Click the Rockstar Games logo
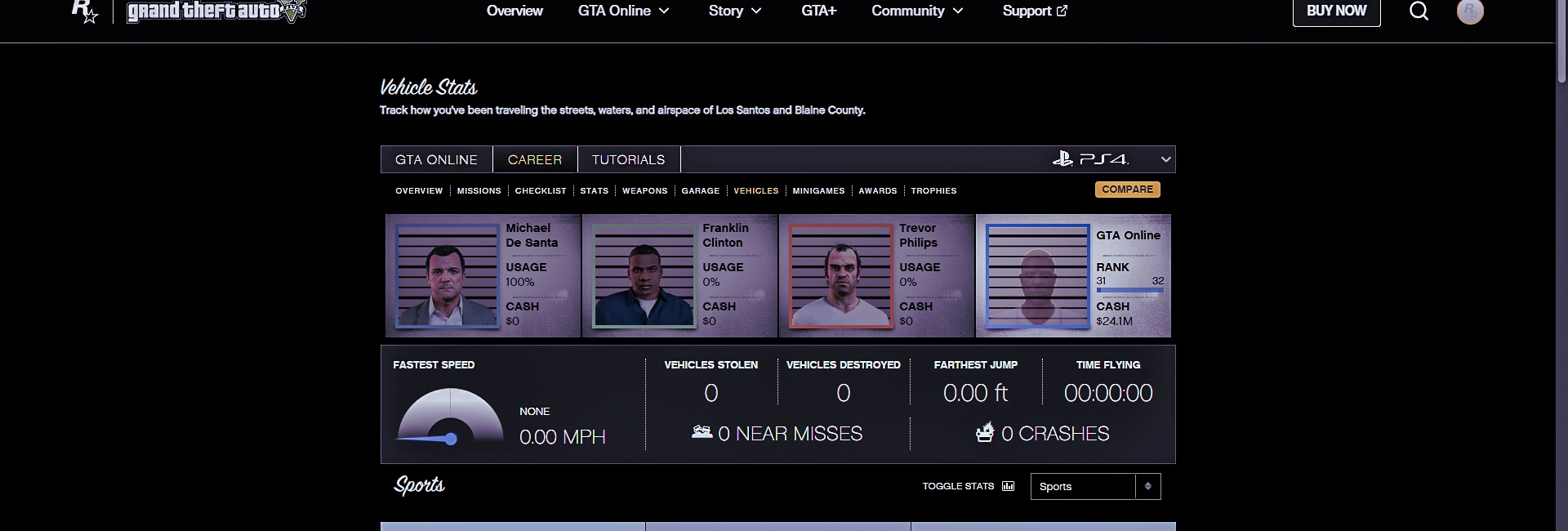 click(85, 11)
